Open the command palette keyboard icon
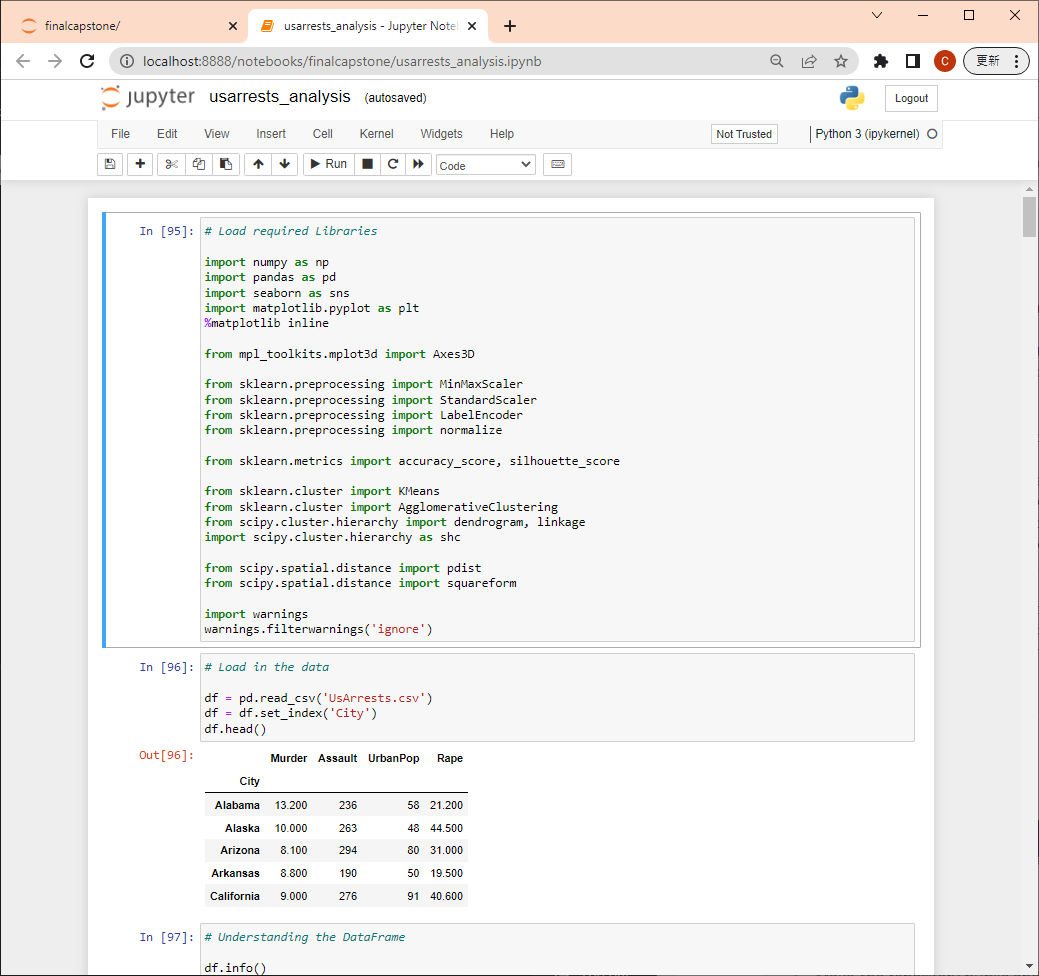Viewport: 1039px width, 976px height. (x=557, y=164)
